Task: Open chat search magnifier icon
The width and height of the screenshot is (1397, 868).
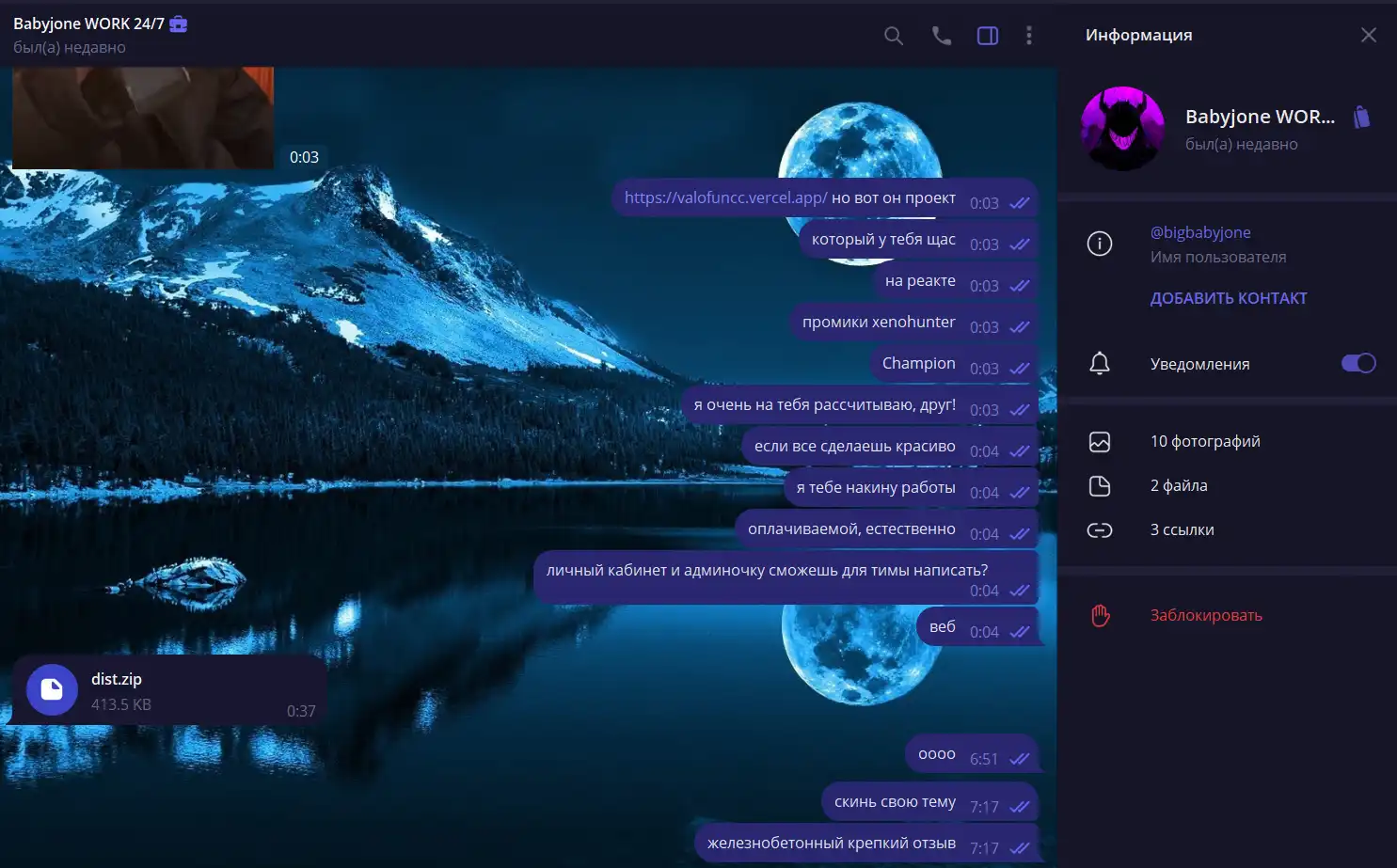Action: coord(894,36)
